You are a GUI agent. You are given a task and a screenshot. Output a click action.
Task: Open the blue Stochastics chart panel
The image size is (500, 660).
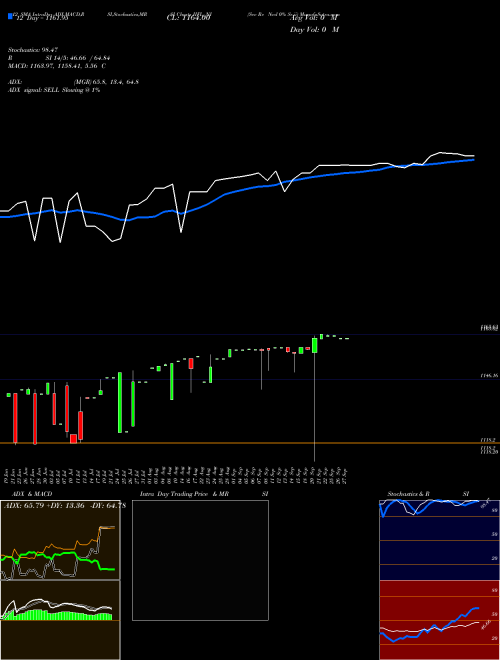click(x=439, y=540)
